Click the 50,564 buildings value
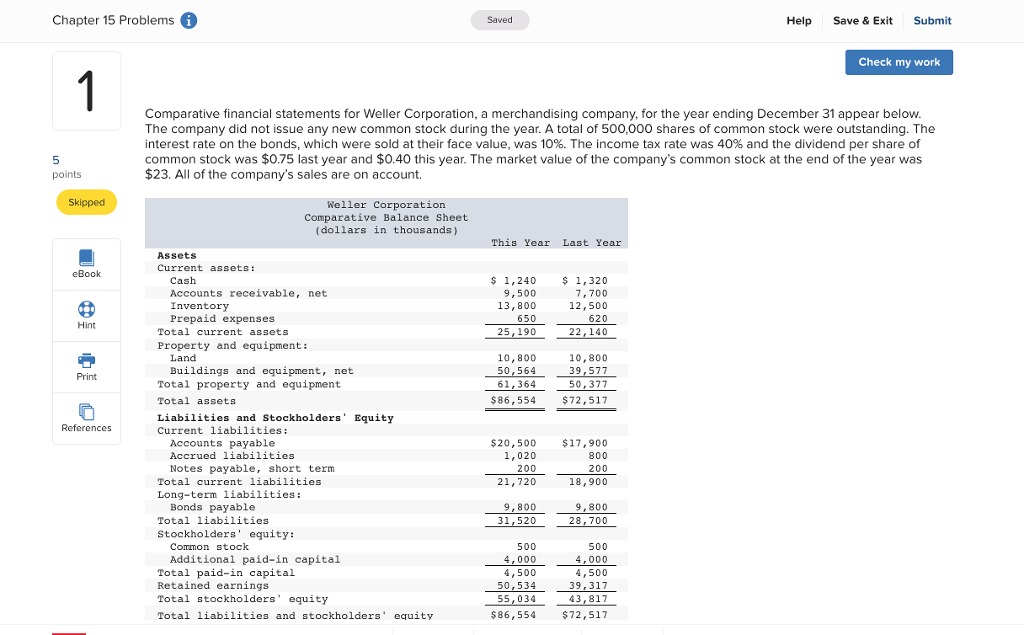 click(x=517, y=371)
